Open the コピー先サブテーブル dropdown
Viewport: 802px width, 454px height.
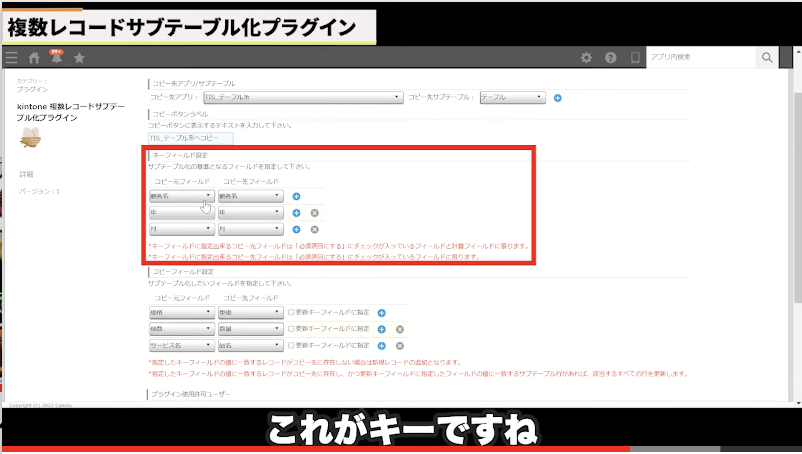pyautogui.click(x=512, y=97)
